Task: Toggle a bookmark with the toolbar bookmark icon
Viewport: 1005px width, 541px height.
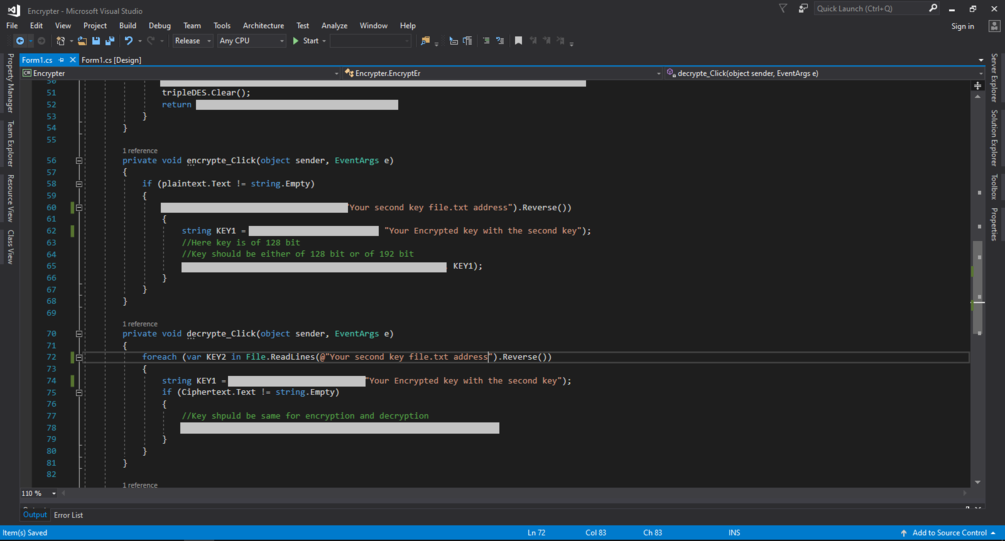Action: [519, 41]
